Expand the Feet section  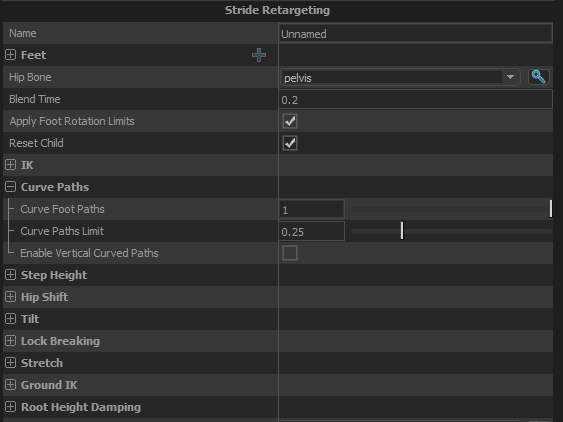[x=11, y=55]
